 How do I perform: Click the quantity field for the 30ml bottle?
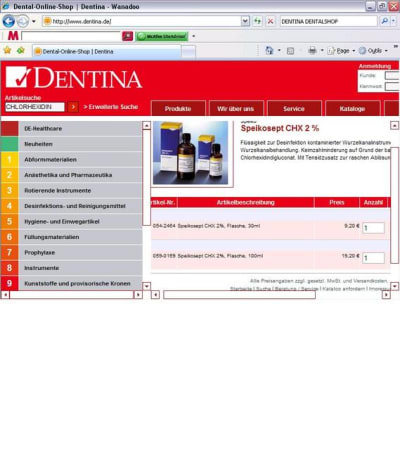pyautogui.click(x=373, y=228)
